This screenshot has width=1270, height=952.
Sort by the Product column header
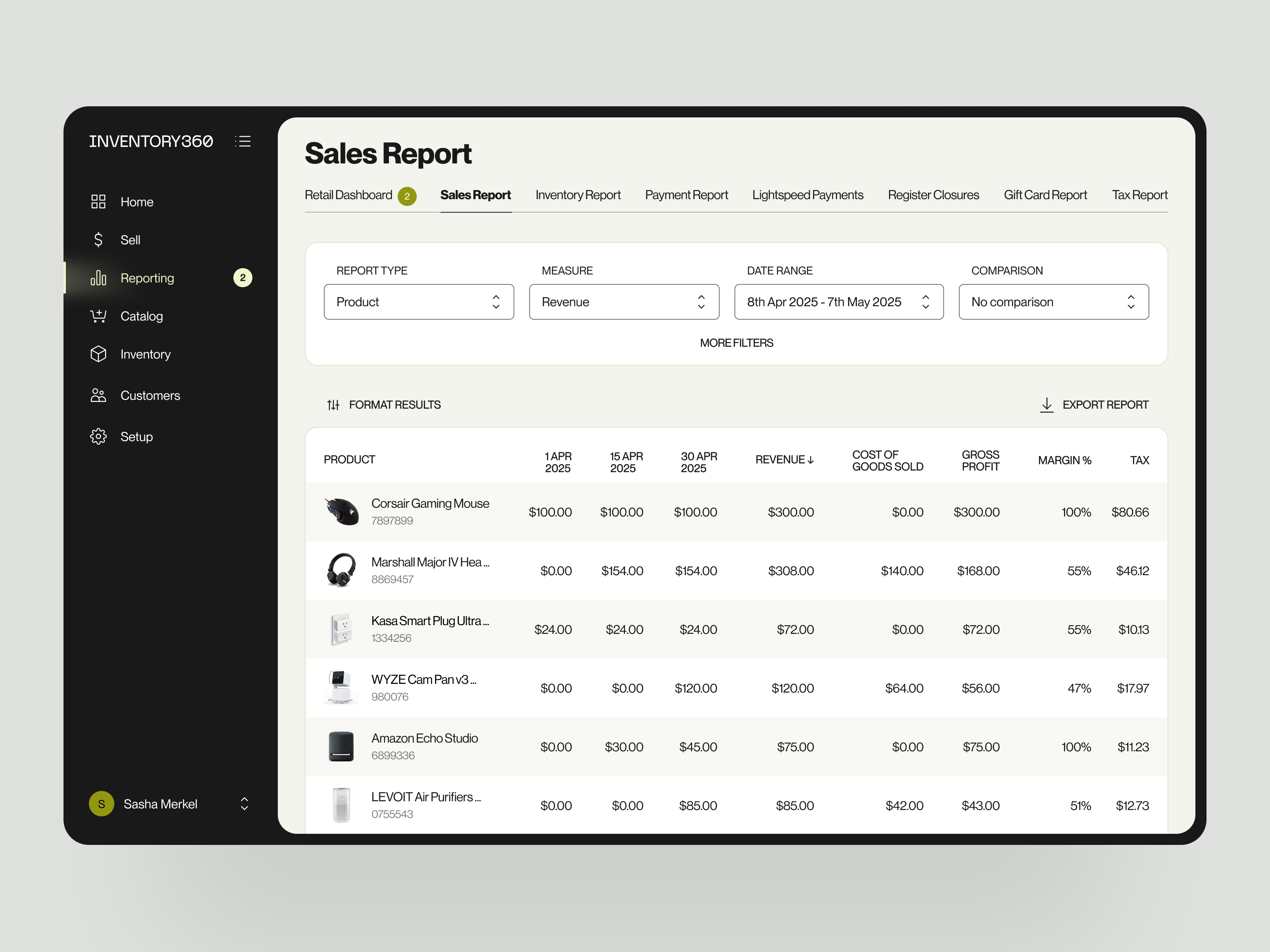coord(349,460)
